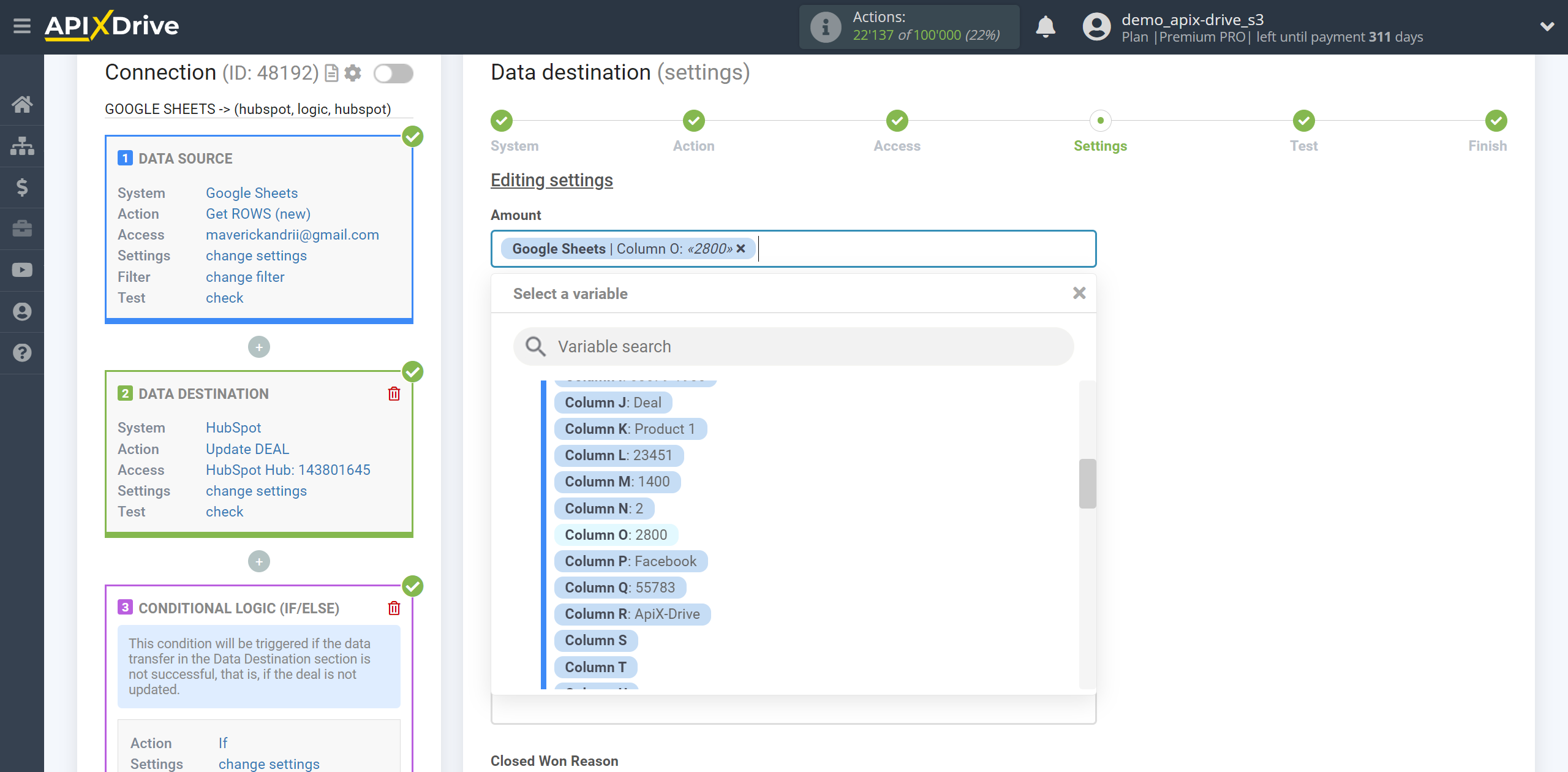The height and width of the screenshot is (772, 1568).
Task: Delete the Data Destination block
Action: (x=394, y=394)
